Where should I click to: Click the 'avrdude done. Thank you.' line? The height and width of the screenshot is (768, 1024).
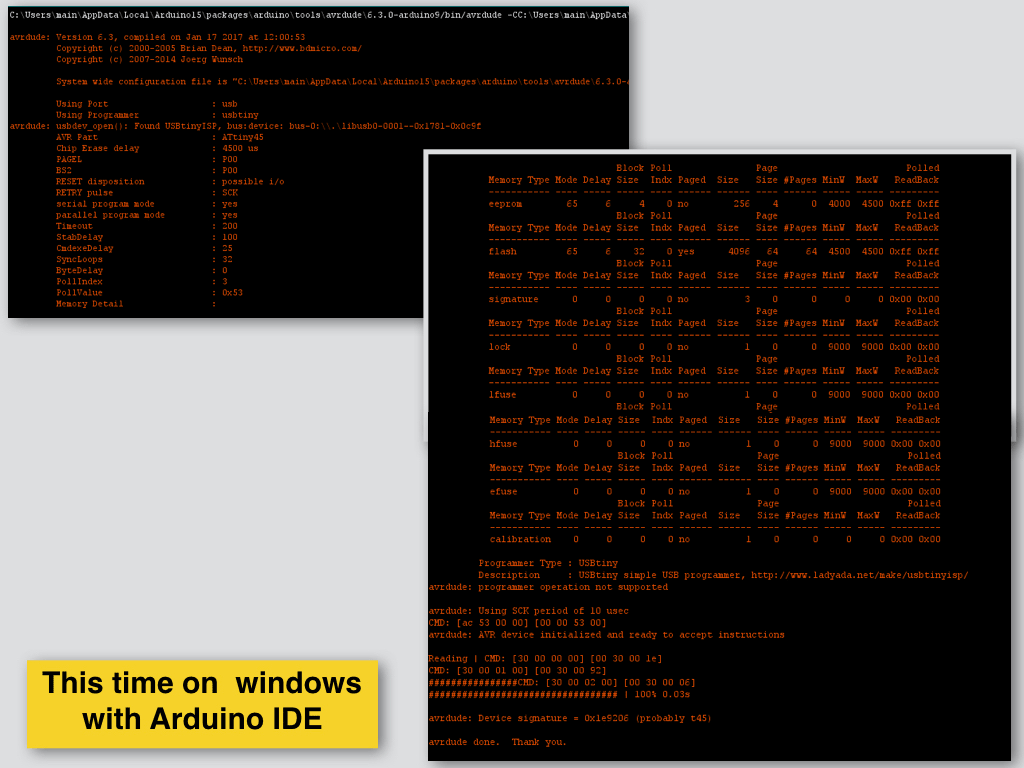pos(498,742)
